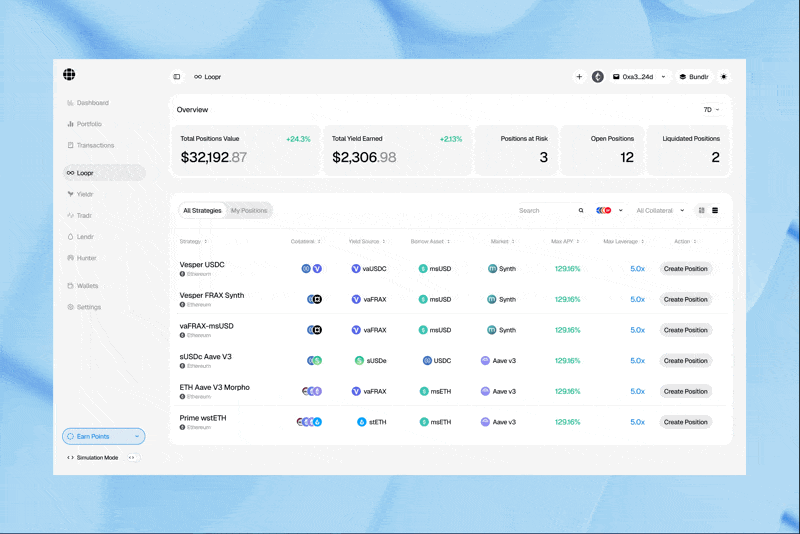Click msETH icon in Prime wstETH row
The image size is (800, 534).
424,422
